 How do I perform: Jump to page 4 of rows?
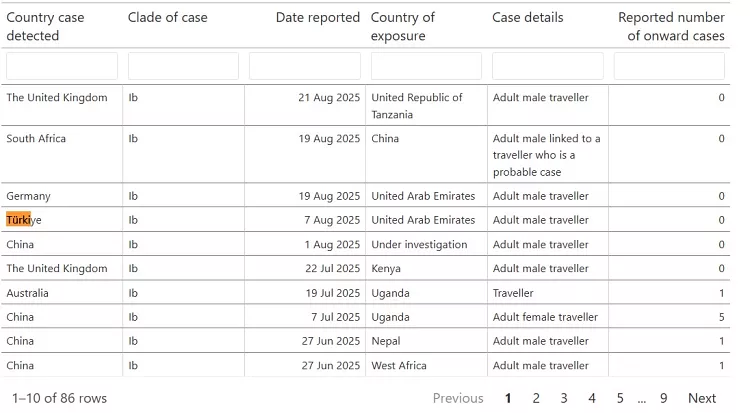tap(592, 398)
